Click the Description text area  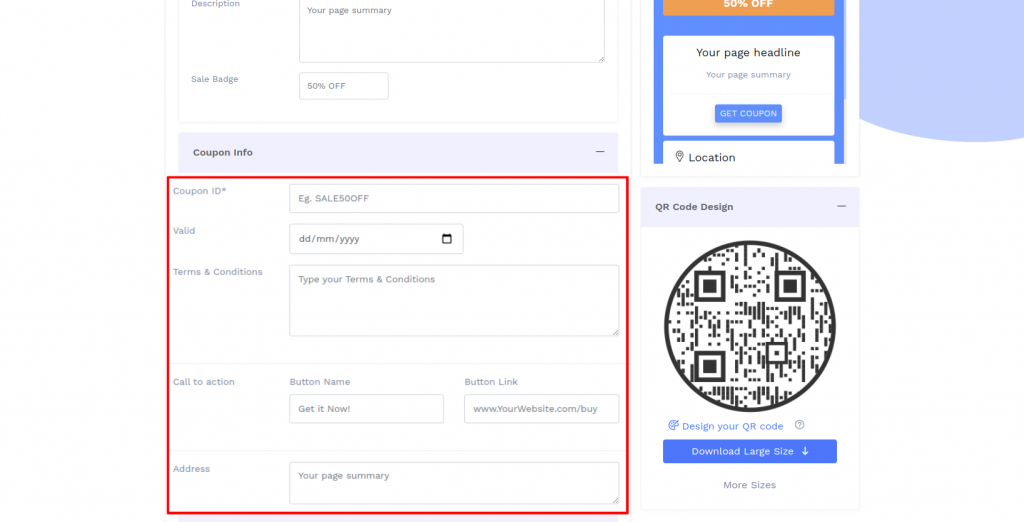coord(451,30)
